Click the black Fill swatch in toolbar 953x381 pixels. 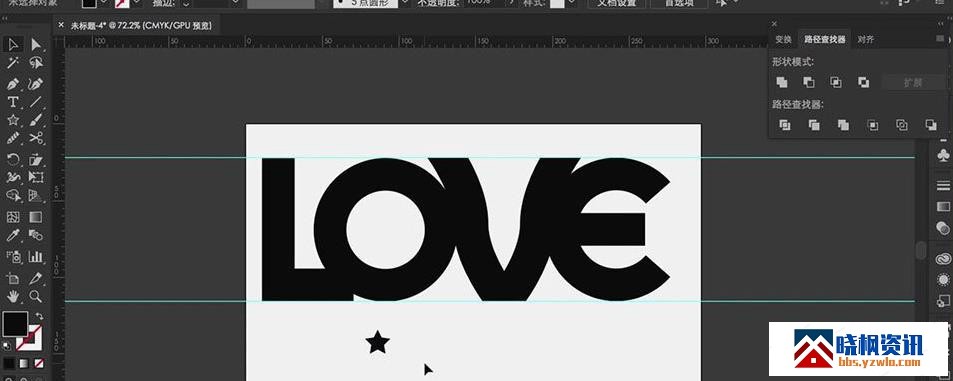click(x=15, y=324)
